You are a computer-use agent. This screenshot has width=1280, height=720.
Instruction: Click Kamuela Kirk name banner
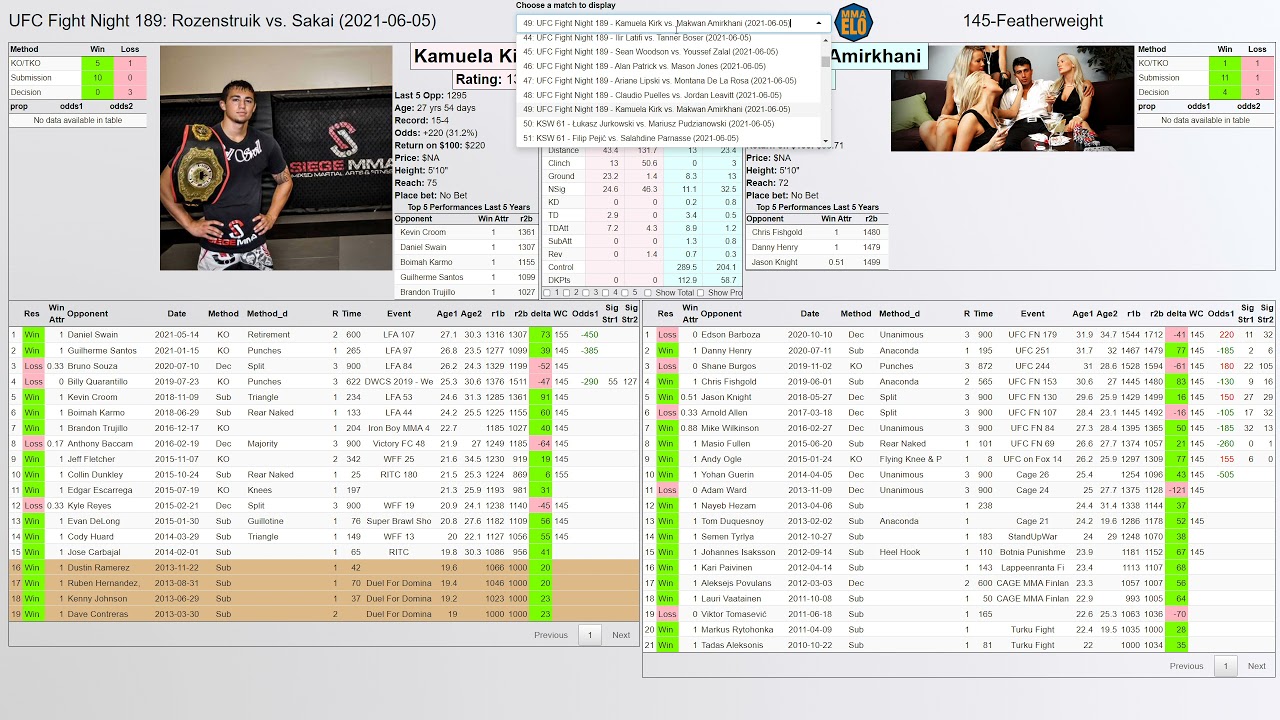465,56
